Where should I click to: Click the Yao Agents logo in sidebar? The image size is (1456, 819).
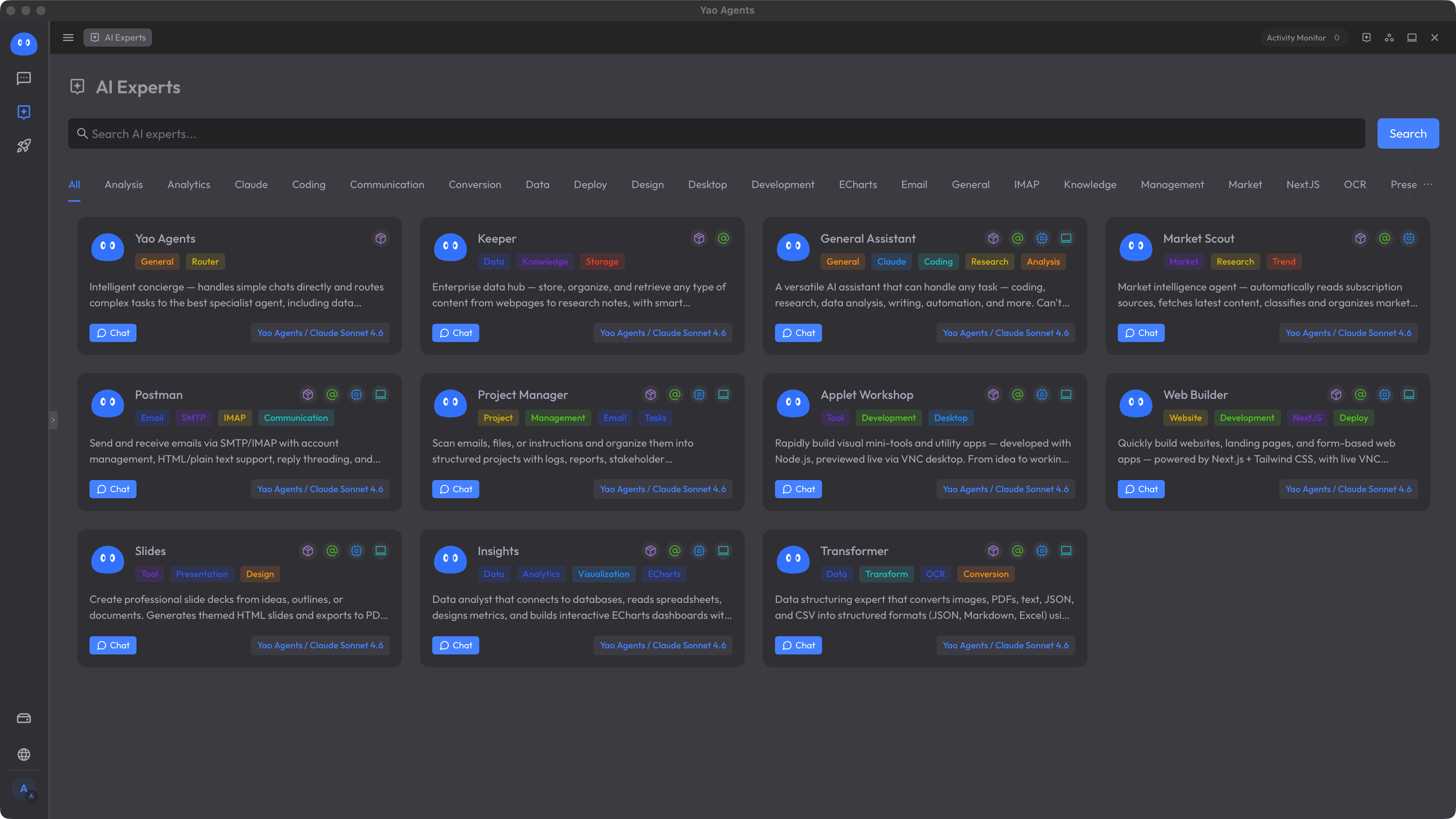24,44
